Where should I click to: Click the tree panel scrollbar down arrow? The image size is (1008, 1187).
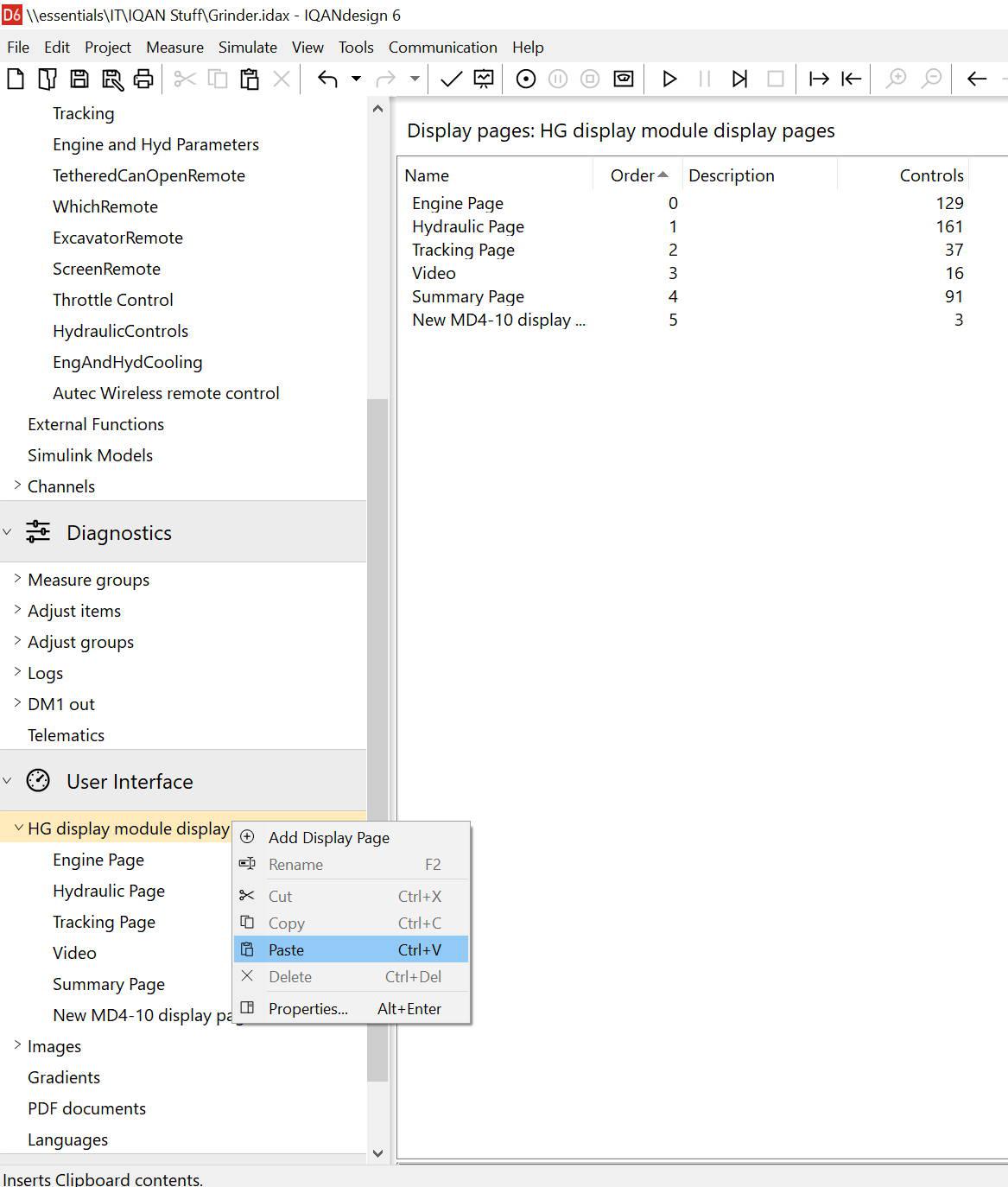377,1152
